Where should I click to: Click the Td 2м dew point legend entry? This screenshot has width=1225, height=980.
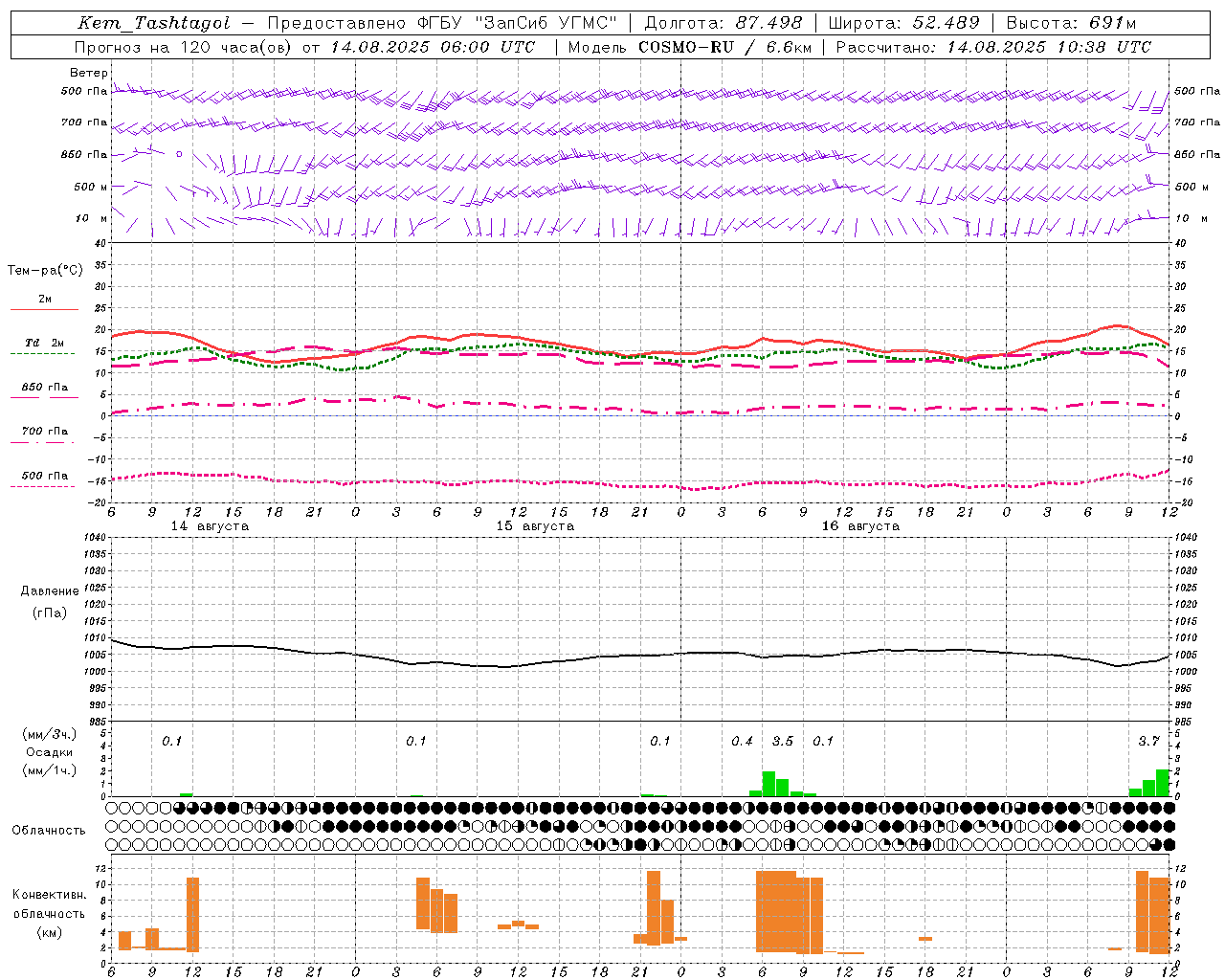[45, 343]
